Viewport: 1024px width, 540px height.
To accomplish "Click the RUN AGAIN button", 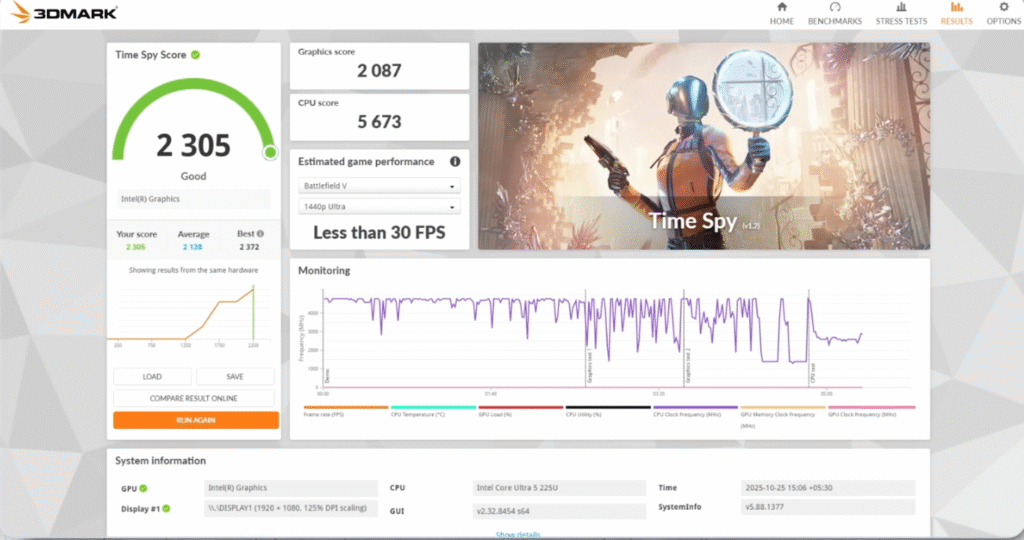I will click(195, 420).
